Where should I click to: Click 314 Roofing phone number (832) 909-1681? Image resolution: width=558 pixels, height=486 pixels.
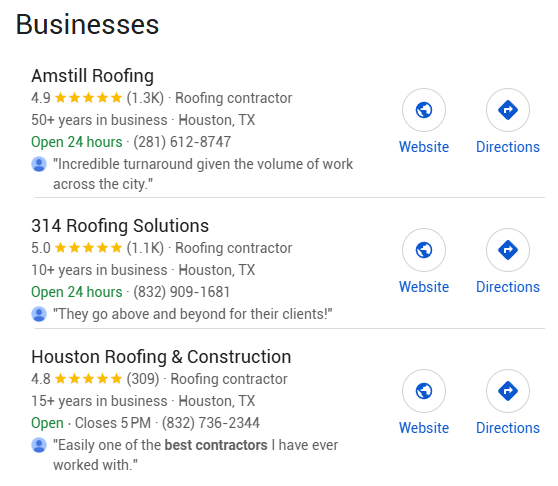point(182,292)
